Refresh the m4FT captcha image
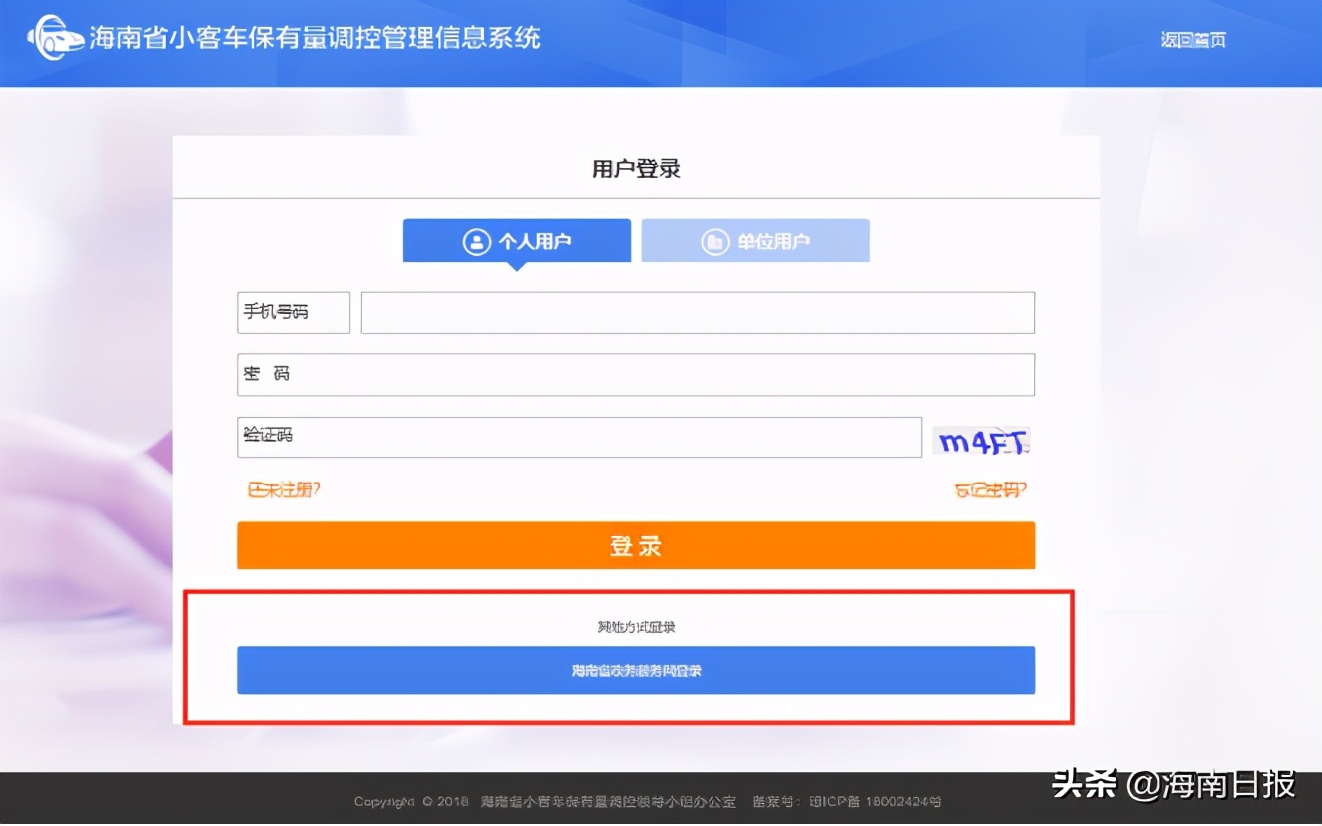This screenshot has width=1322, height=826. click(982, 442)
